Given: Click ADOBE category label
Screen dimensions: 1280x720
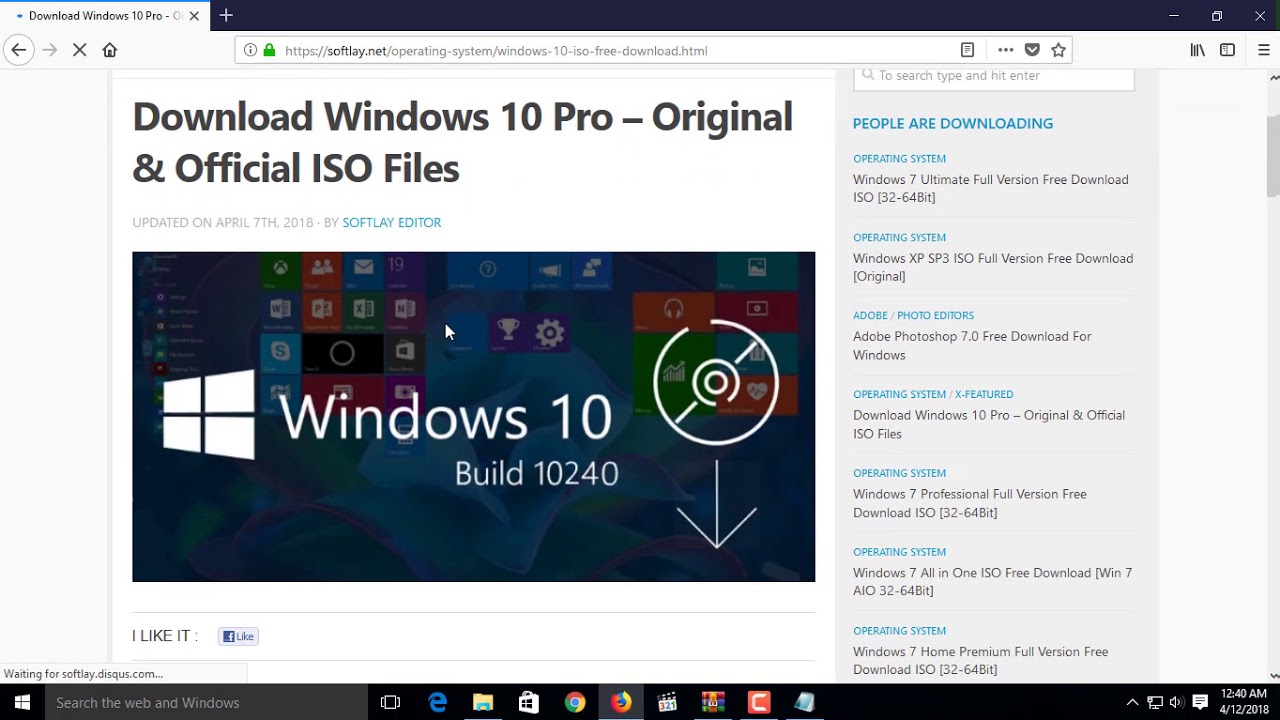Looking at the screenshot, I should (870, 315).
